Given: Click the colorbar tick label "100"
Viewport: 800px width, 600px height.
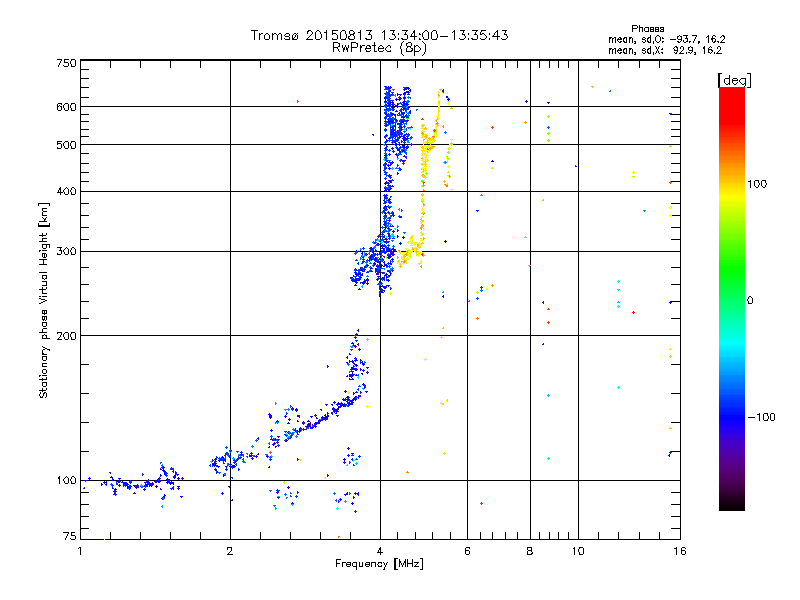Looking at the screenshot, I should (x=757, y=184).
